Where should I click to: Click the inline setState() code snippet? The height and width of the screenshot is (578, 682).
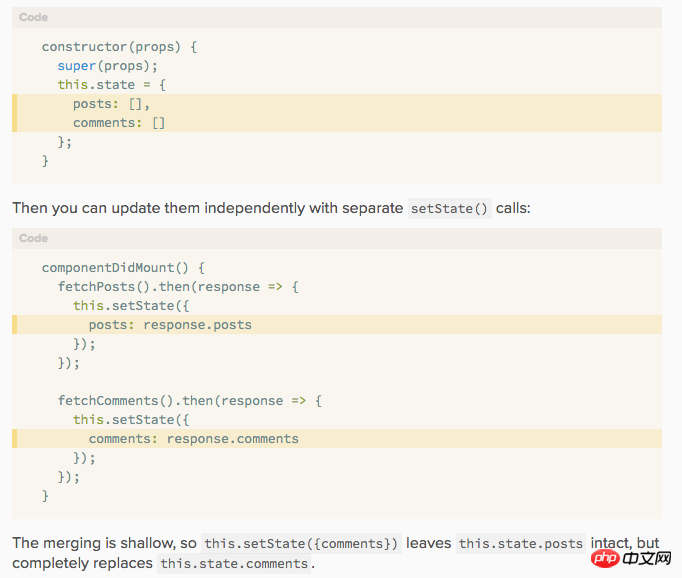pos(450,209)
